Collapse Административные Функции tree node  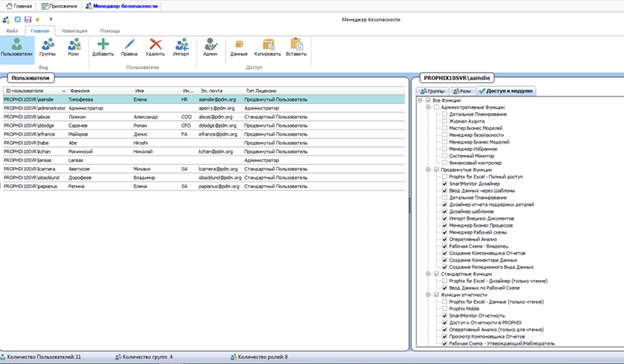pyautogui.click(x=428, y=107)
